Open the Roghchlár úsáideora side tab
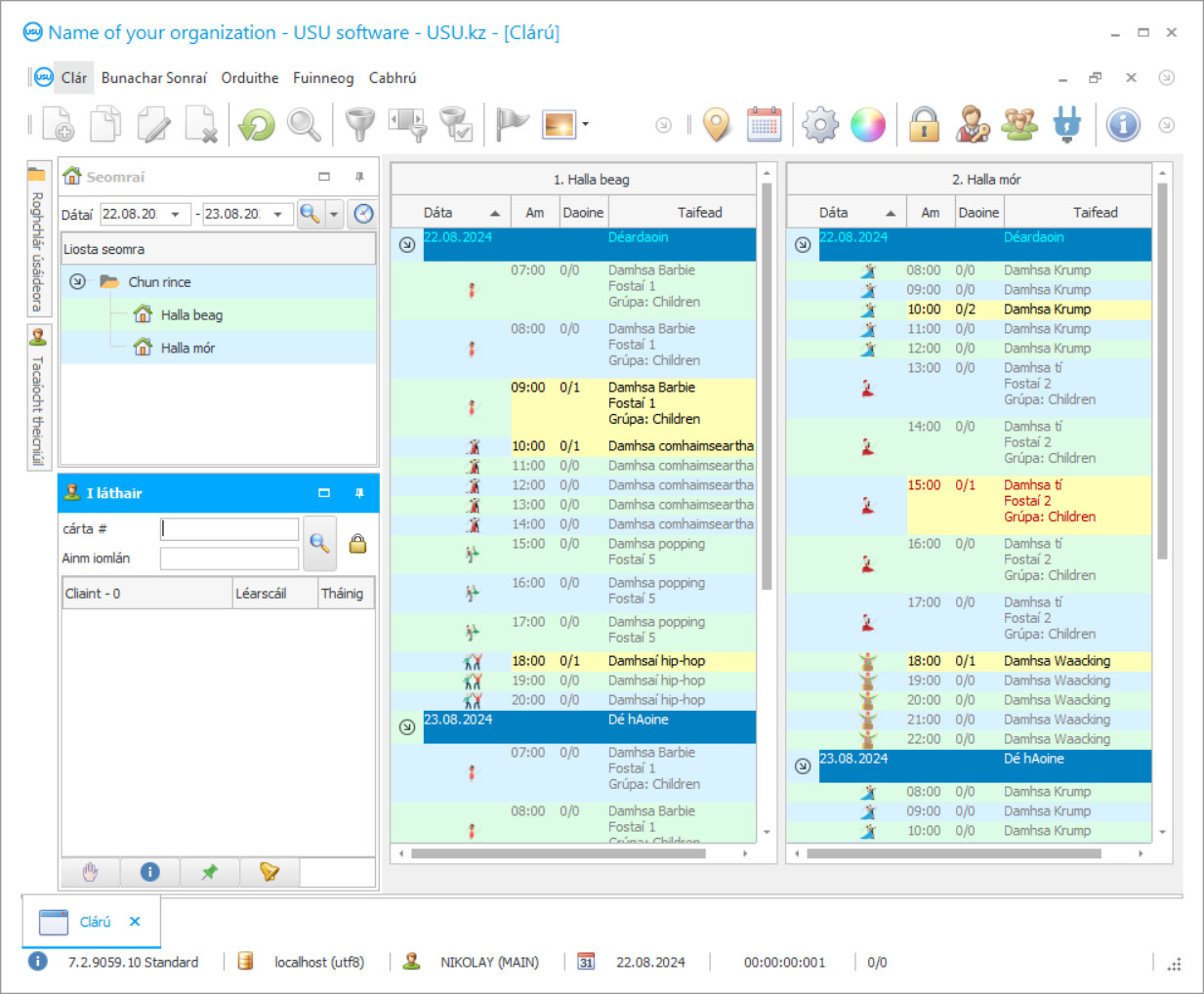 coord(38,239)
